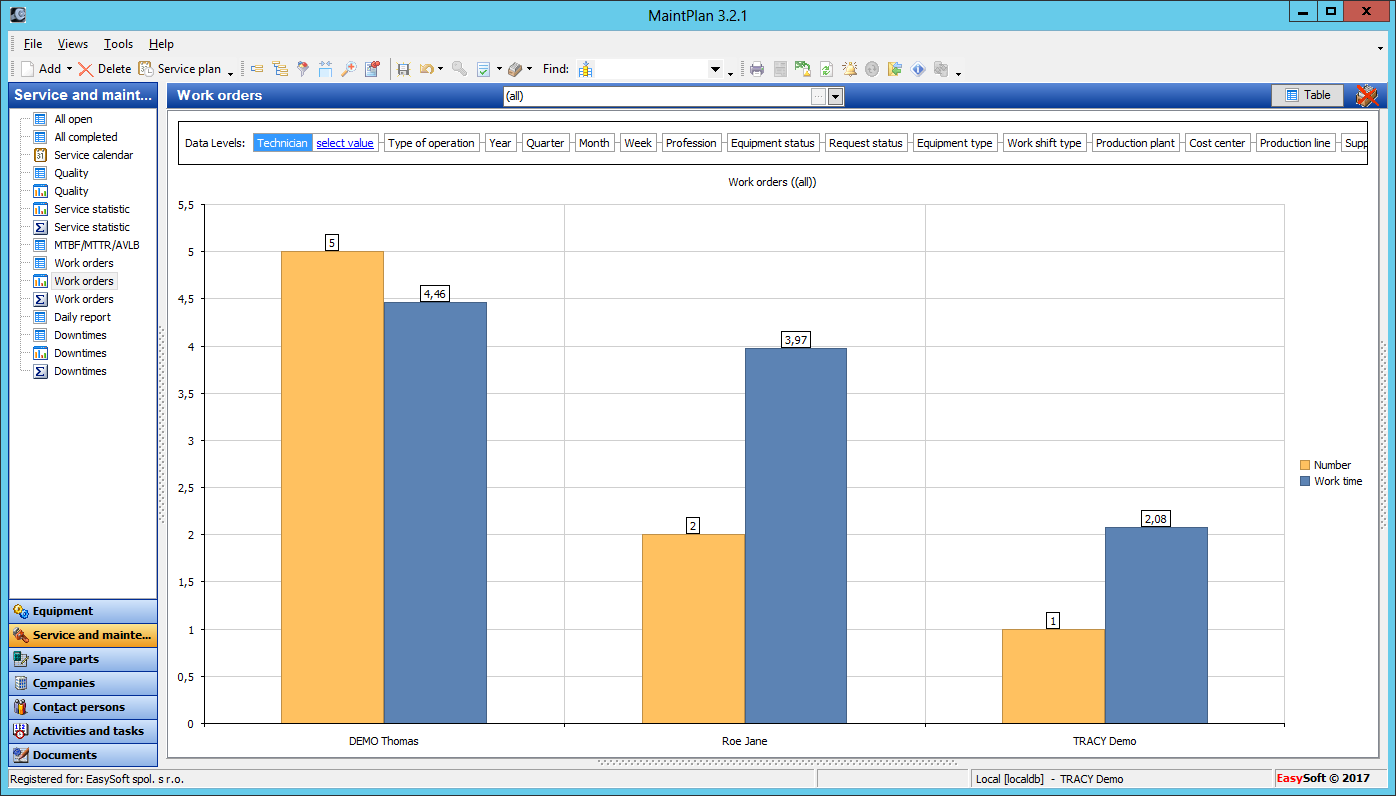Screen dimensions: 1396x796
Task: Toggle the Technician data level
Action: click(282, 143)
